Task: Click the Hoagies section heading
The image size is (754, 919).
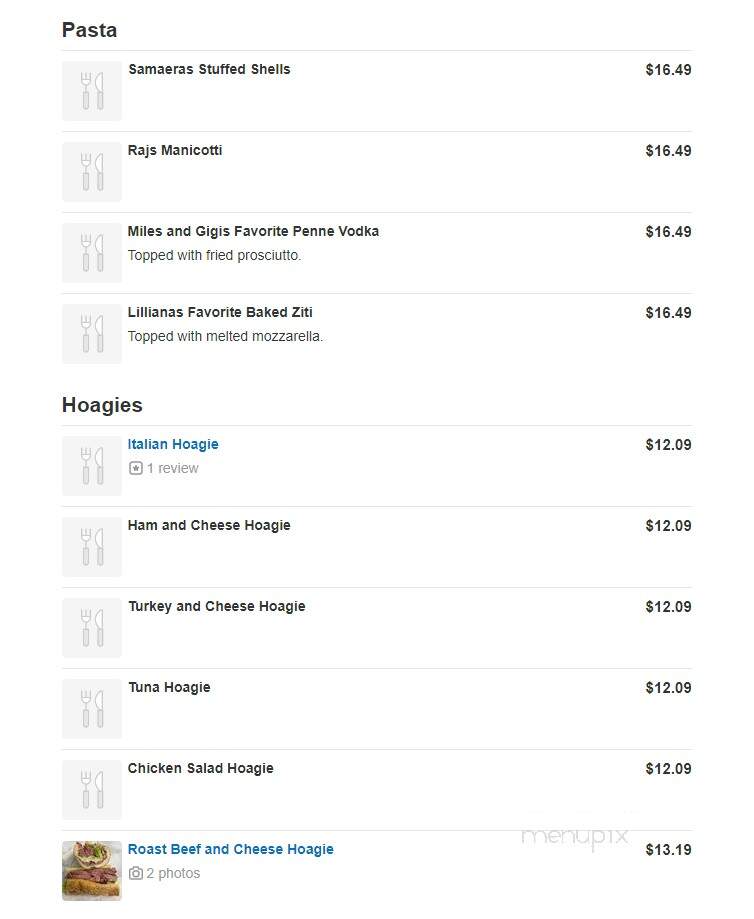Action: point(102,405)
